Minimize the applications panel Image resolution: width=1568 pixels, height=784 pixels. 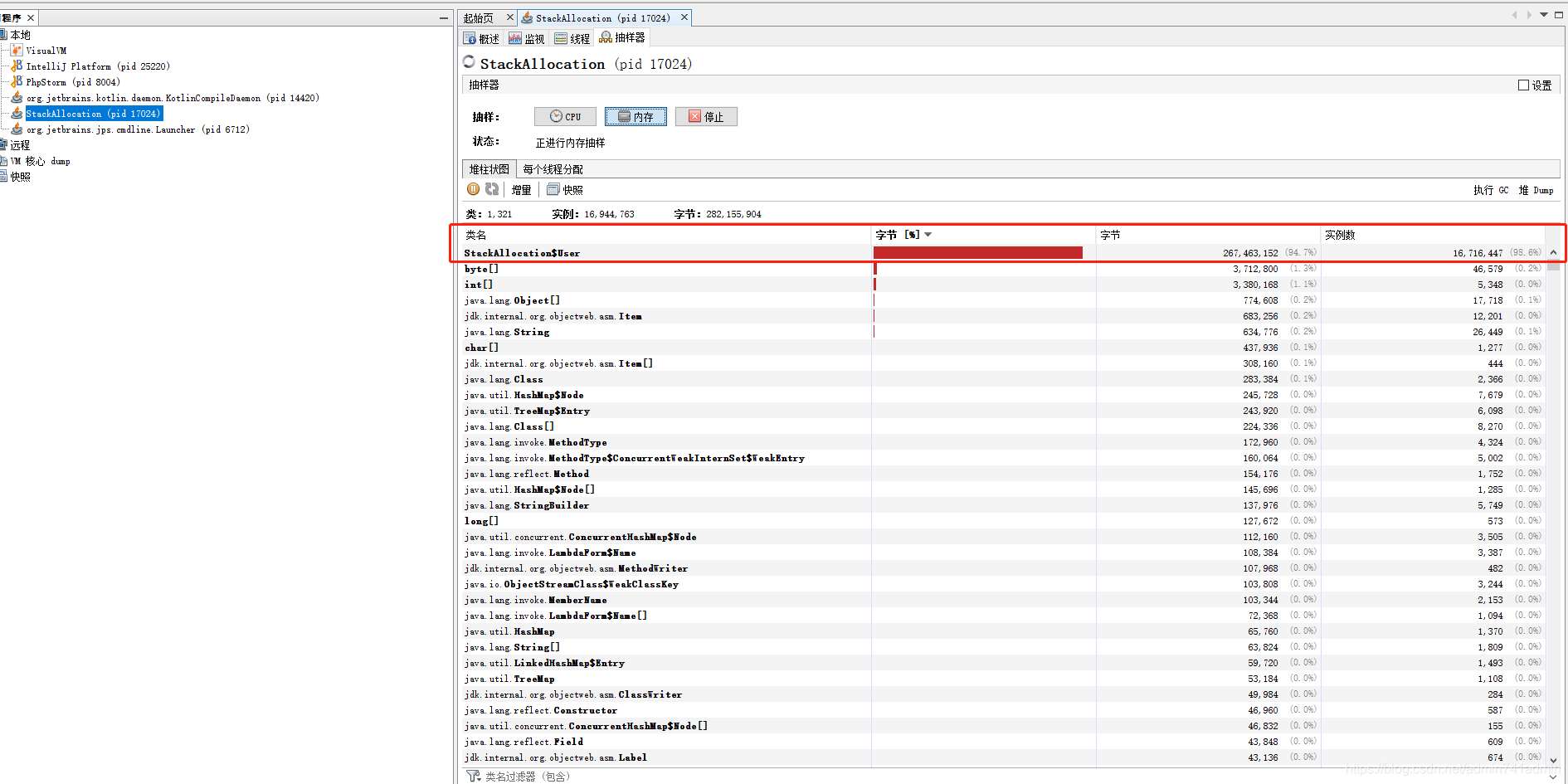point(444,17)
